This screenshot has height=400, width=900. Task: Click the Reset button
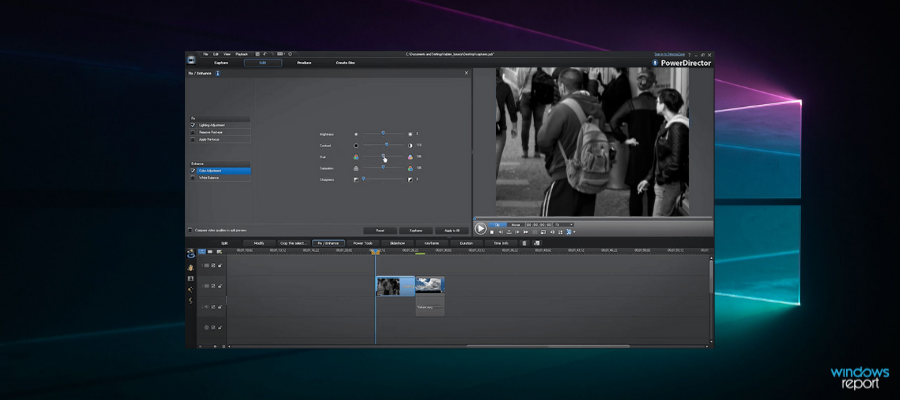tap(379, 230)
